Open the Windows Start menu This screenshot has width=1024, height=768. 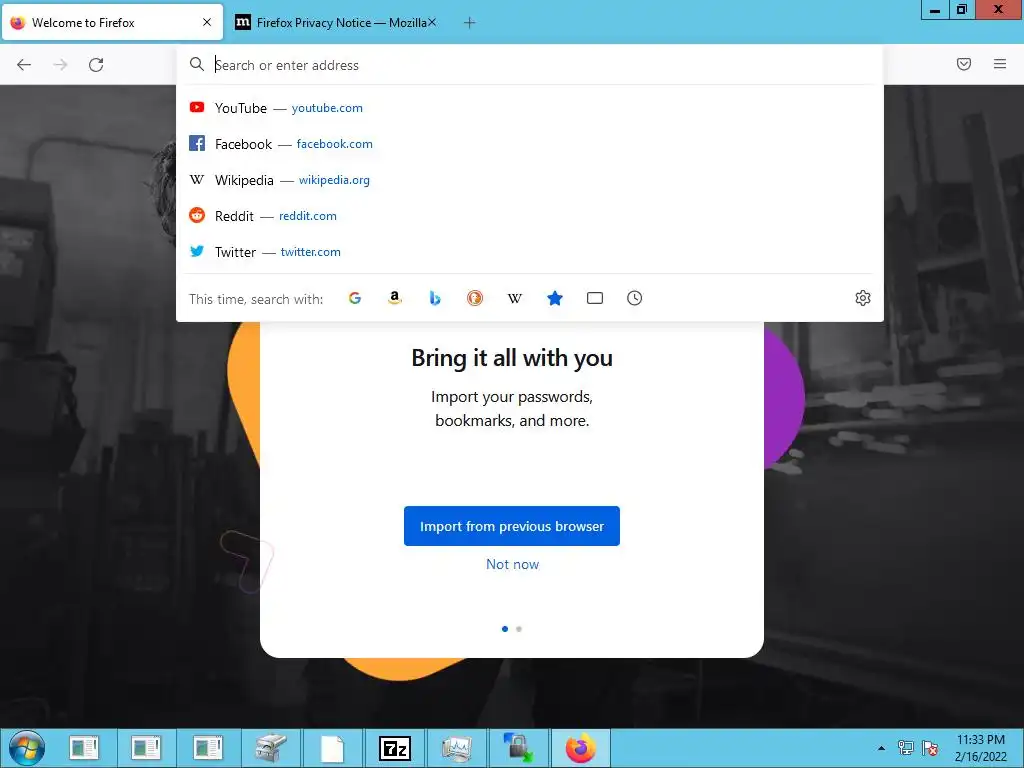tap(27, 748)
